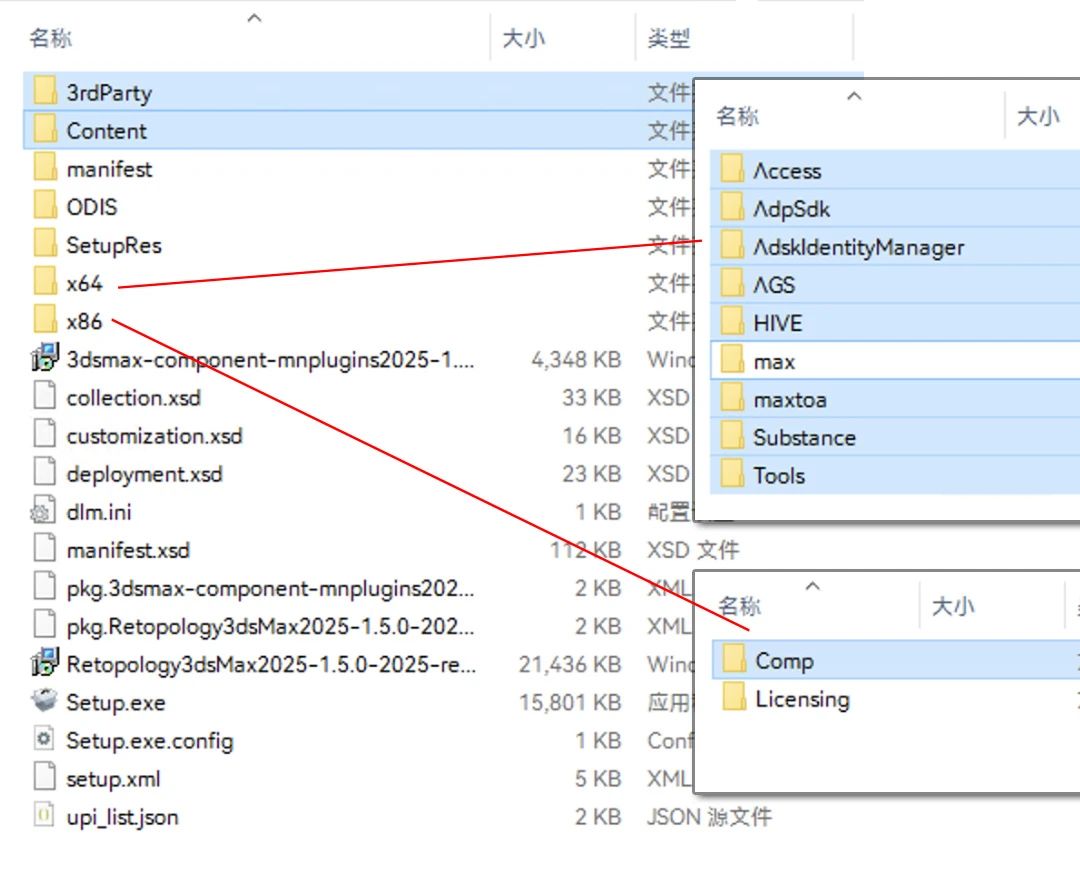Select the Substance folder name text

click(x=804, y=437)
